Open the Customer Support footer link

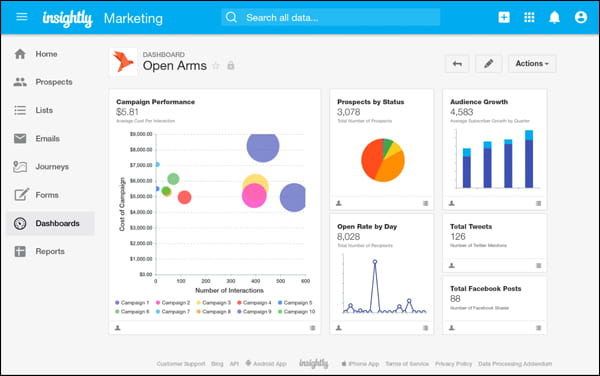point(181,364)
